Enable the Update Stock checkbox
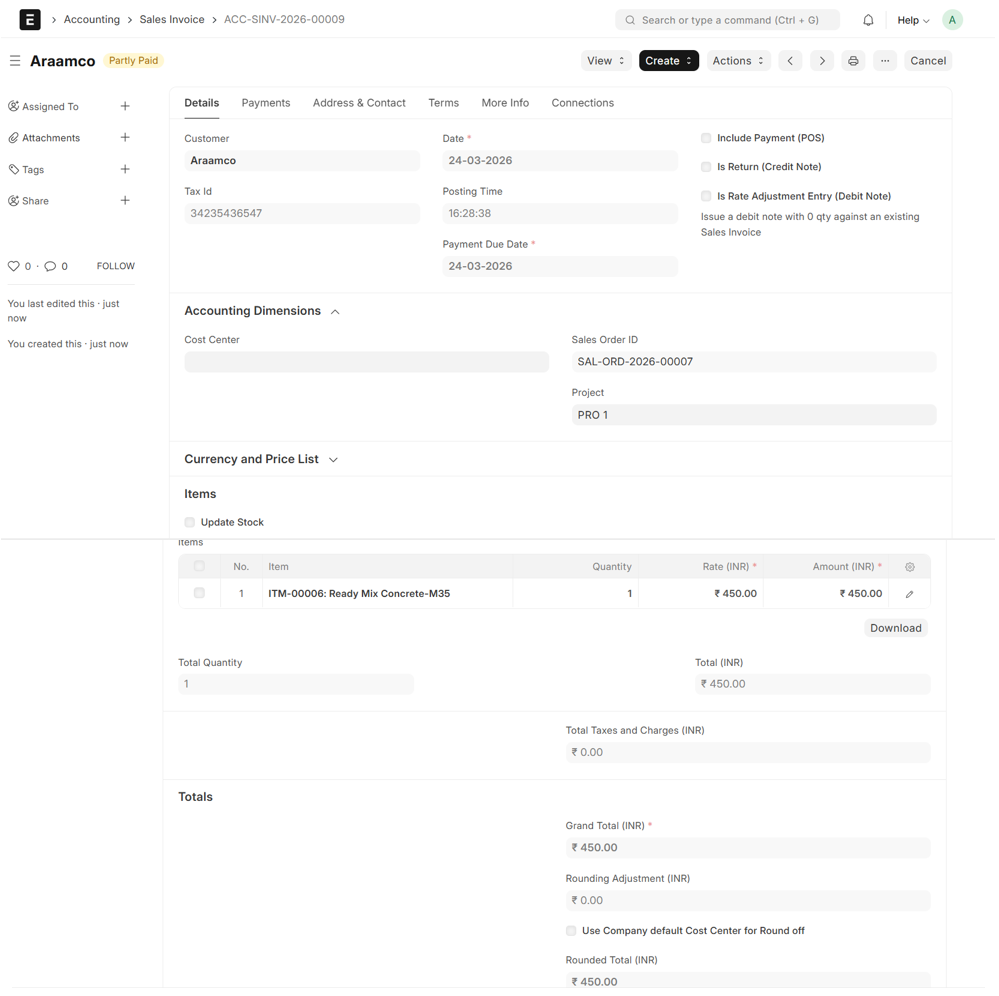This screenshot has height=996, width=999. coord(190,522)
